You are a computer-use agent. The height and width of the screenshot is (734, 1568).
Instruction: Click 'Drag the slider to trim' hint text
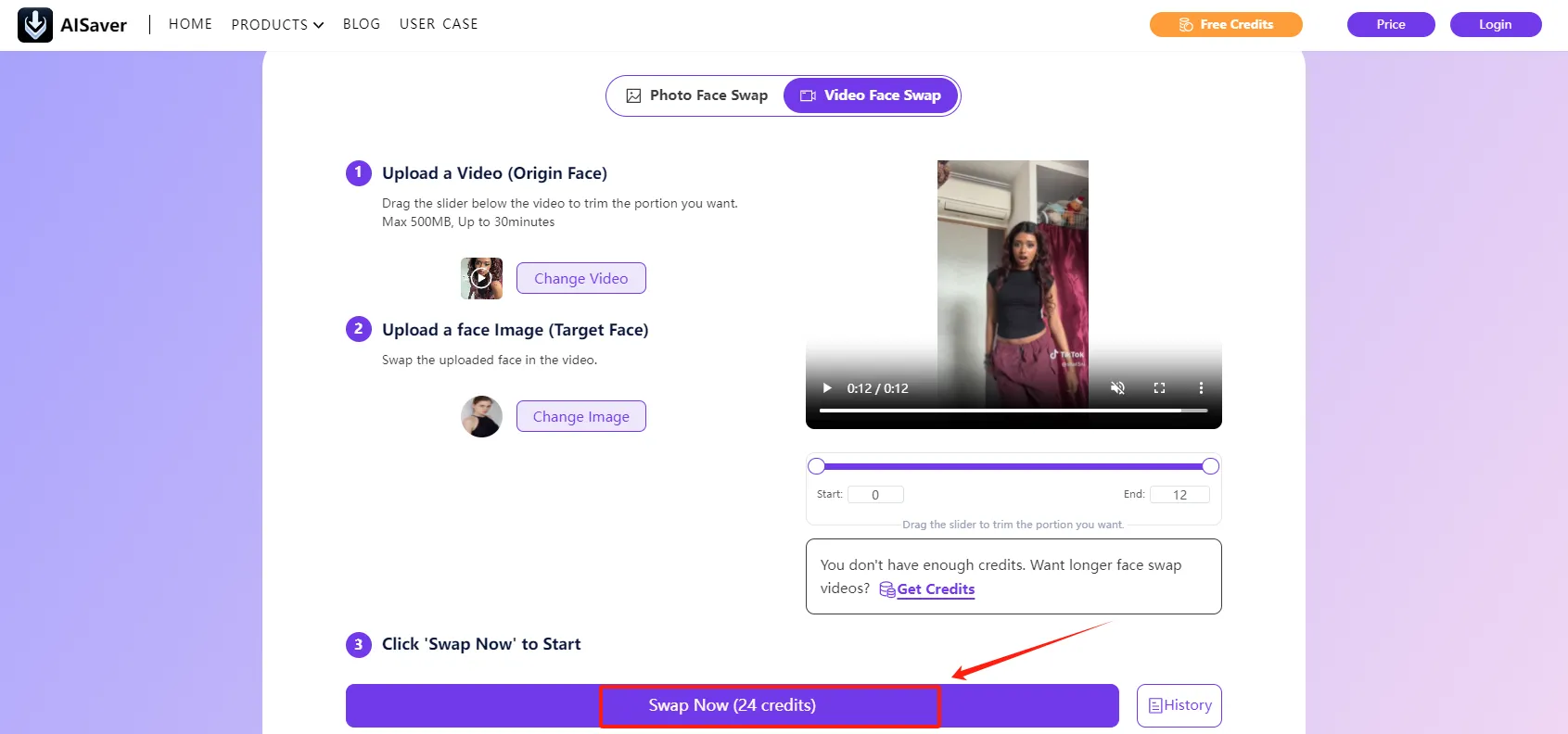1013,525
